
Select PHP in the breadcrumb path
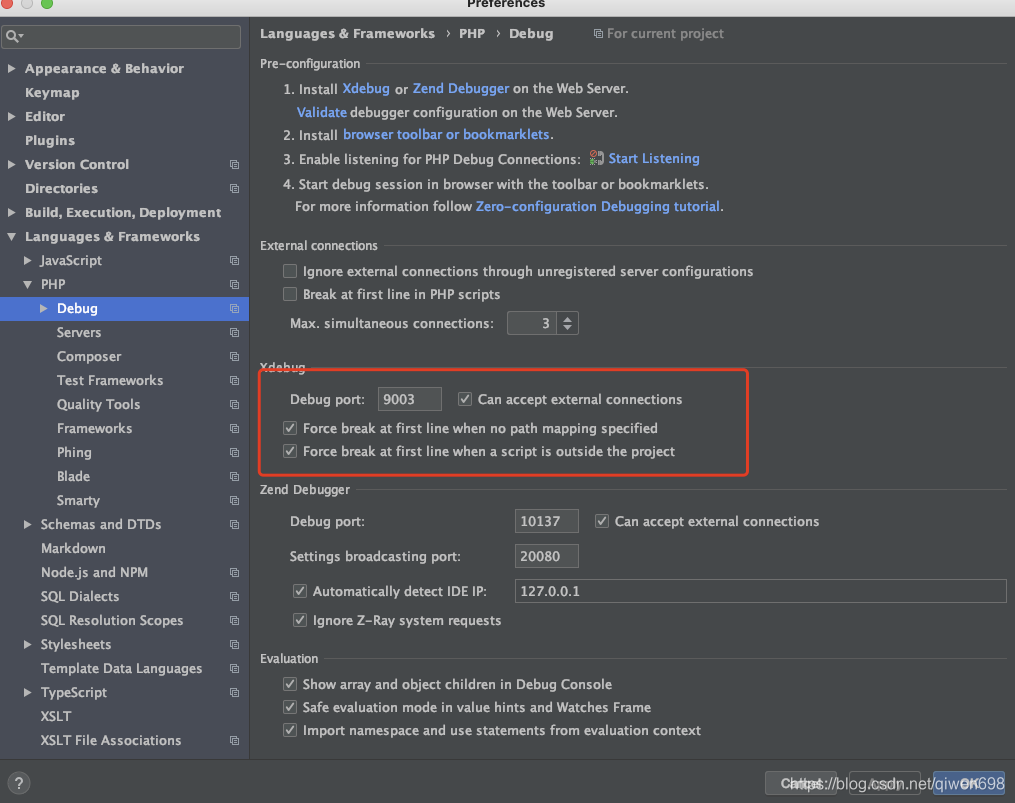pos(471,33)
